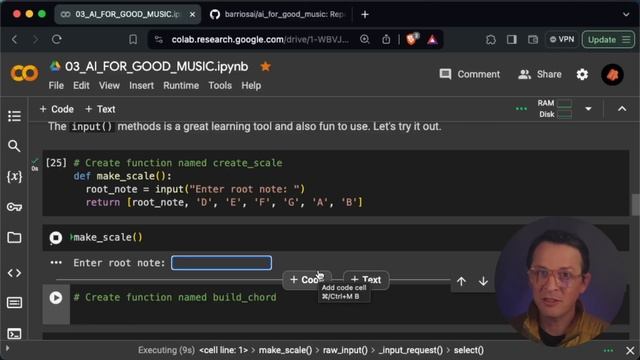Open the Tools menu
The height and width of the screenshot is (360, 640).
point(220,85)
